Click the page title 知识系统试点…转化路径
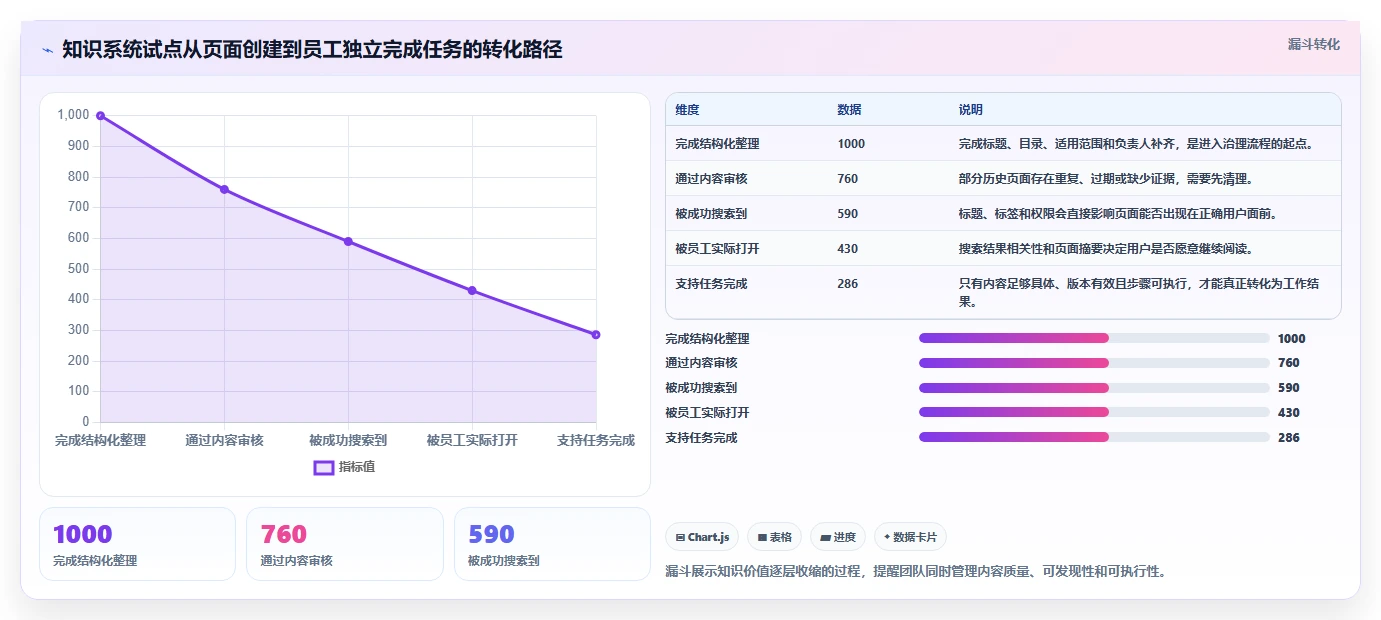This screenshot has height=620, width=1381. click(312, 50)
